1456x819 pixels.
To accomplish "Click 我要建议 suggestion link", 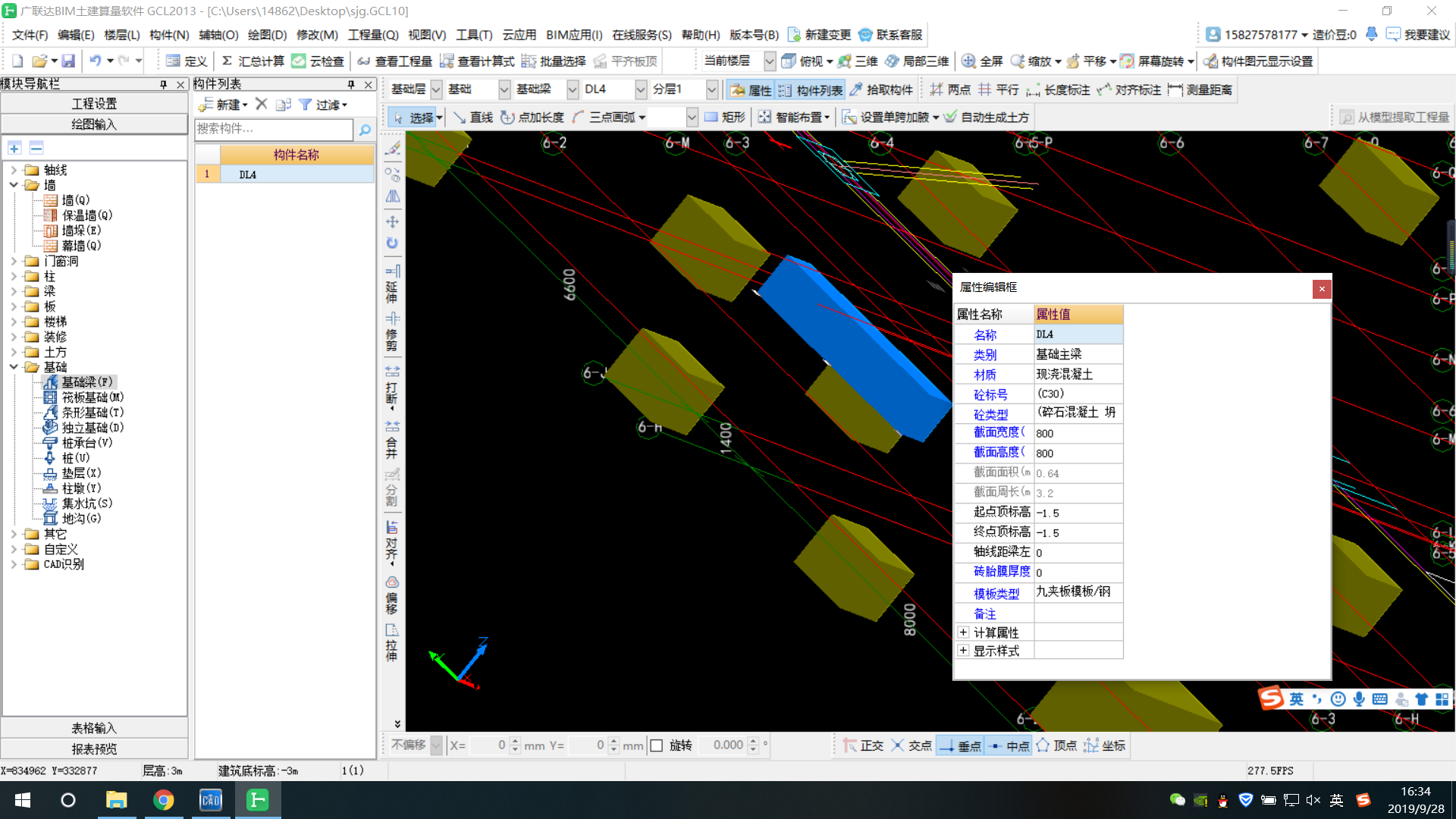I will click(1418, 35).
